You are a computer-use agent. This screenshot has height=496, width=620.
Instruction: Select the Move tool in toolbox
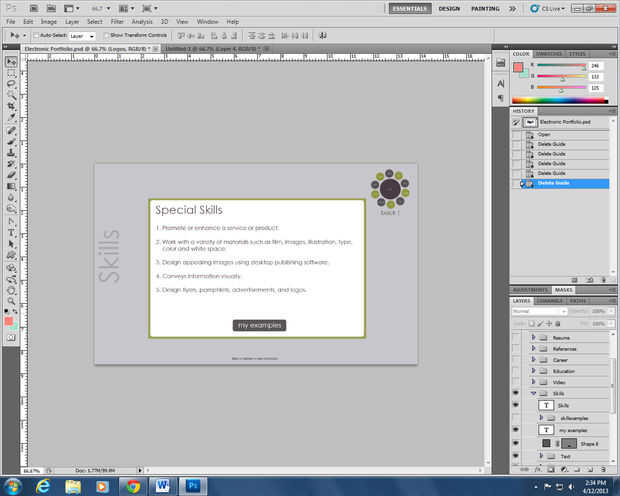coord(11,62)
